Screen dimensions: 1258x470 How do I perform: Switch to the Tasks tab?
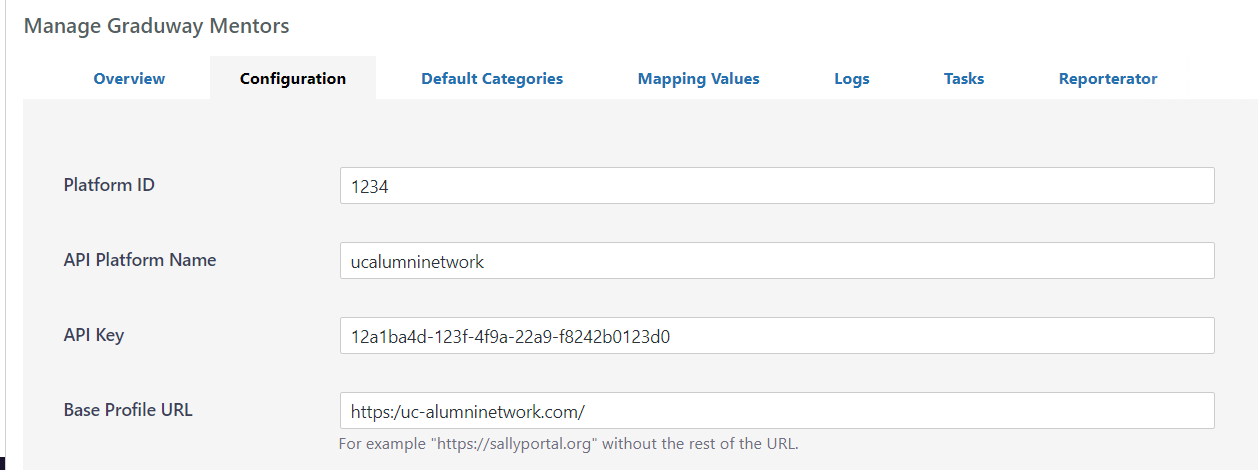(963, 78)
